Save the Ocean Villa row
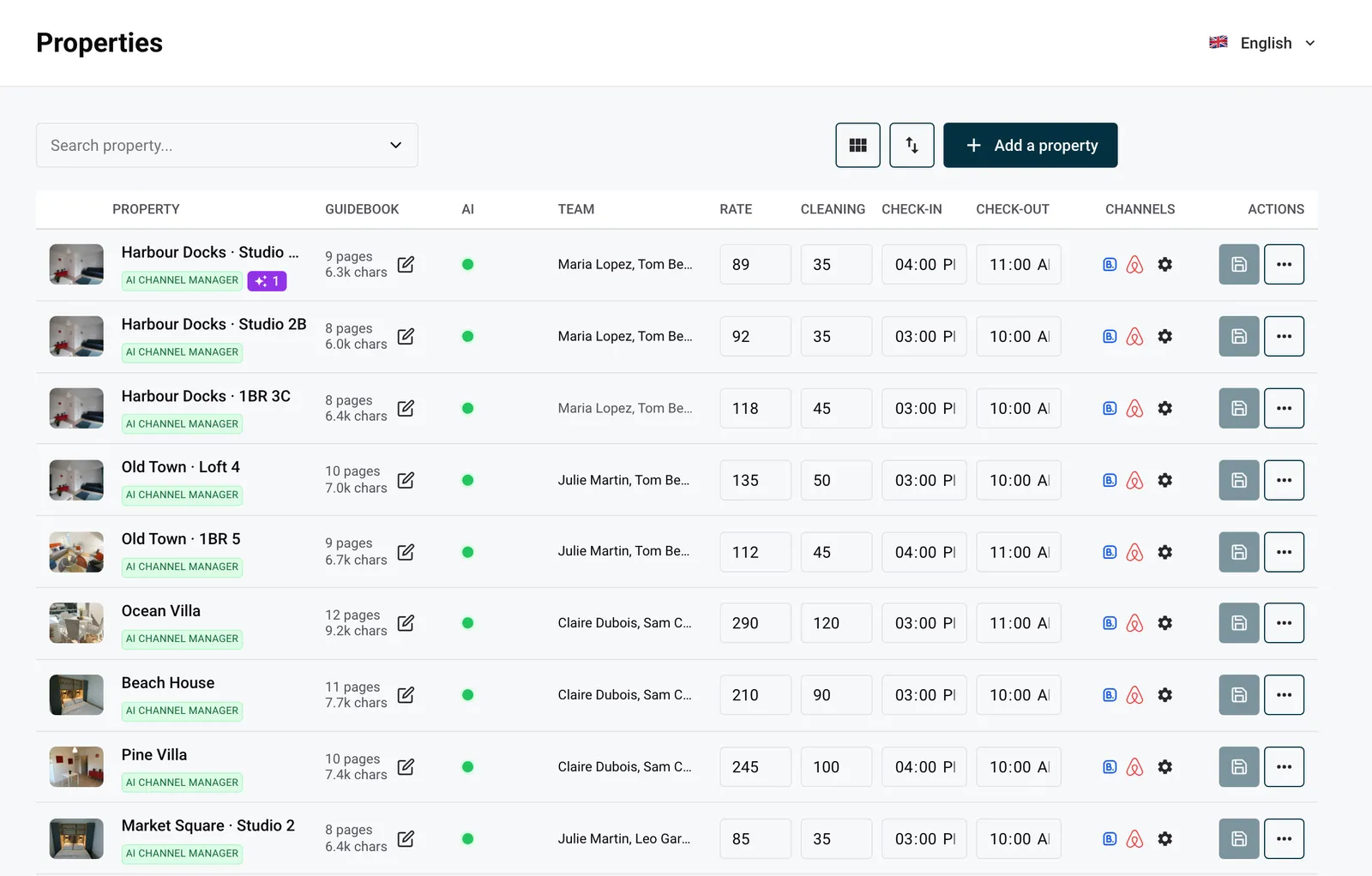Image resolution: width=1372 pixels, height=876 pixels. click(1239, 623)
